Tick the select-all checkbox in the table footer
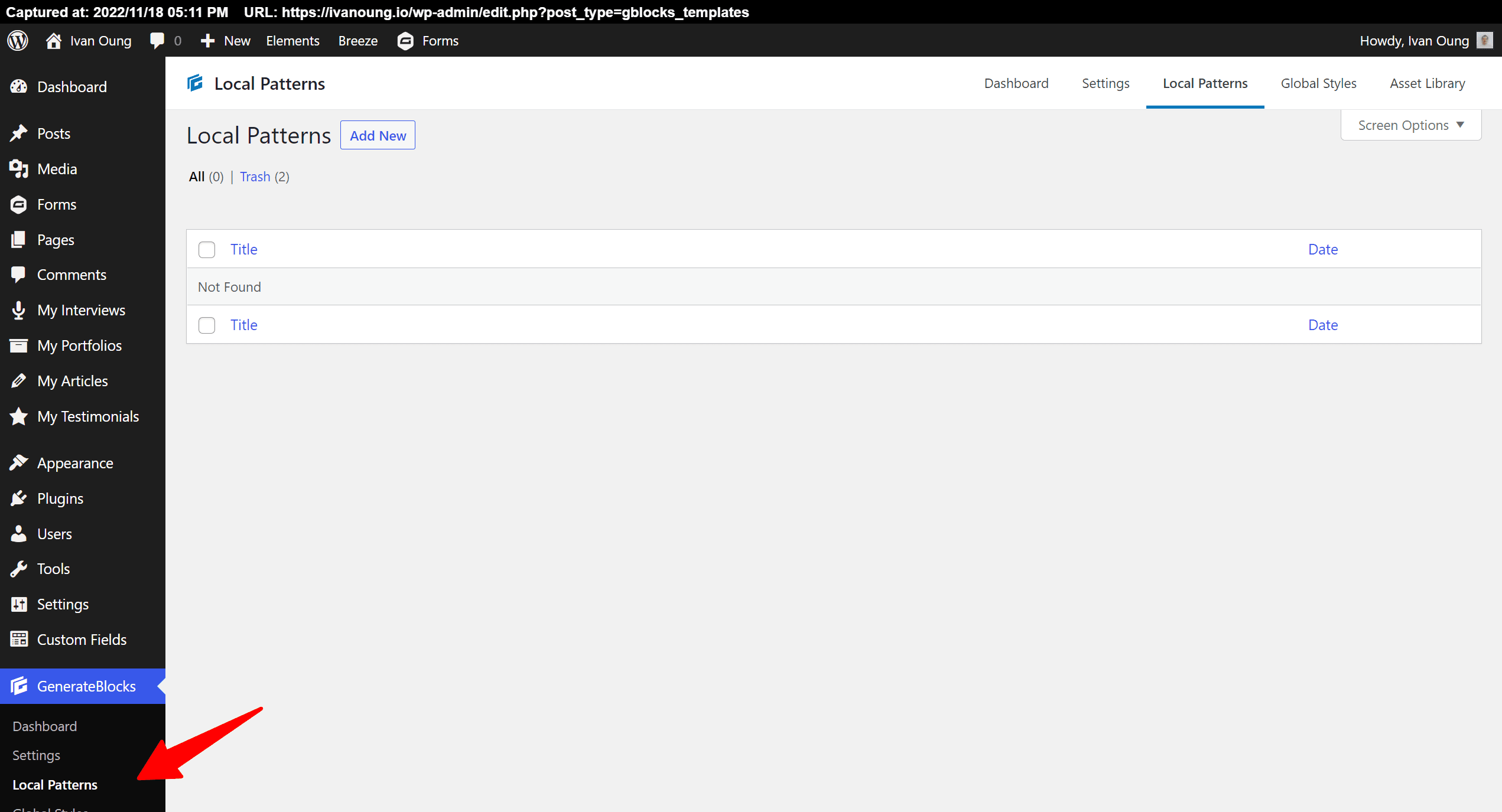 (207, 325)
